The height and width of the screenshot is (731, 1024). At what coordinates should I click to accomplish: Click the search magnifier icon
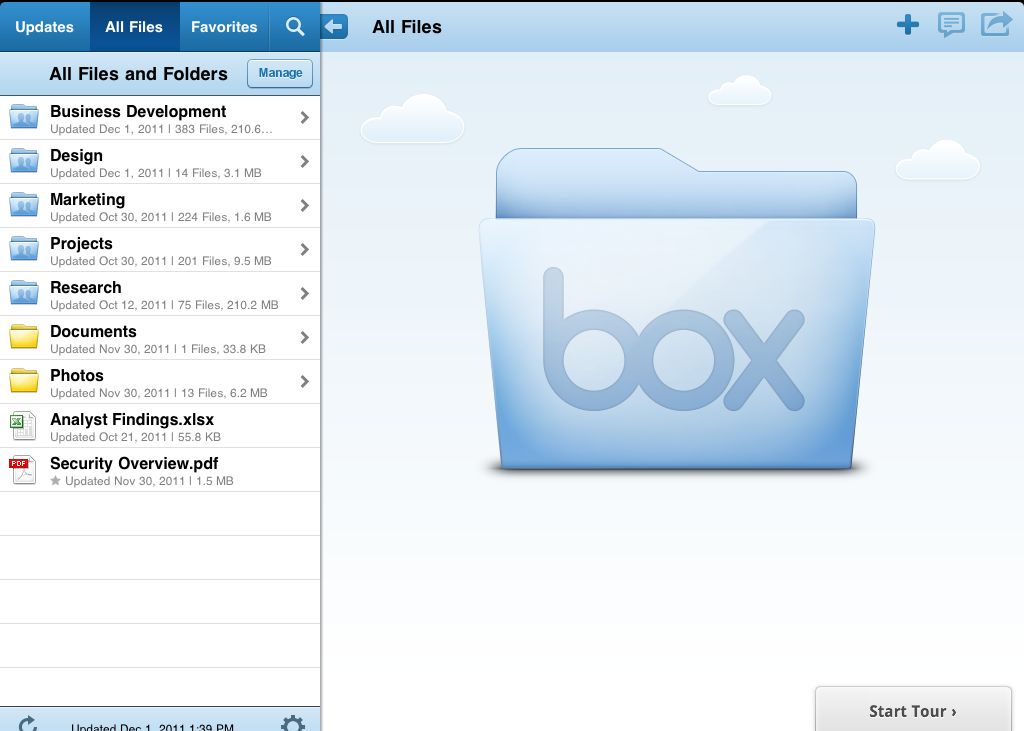(x=295, y=27)
